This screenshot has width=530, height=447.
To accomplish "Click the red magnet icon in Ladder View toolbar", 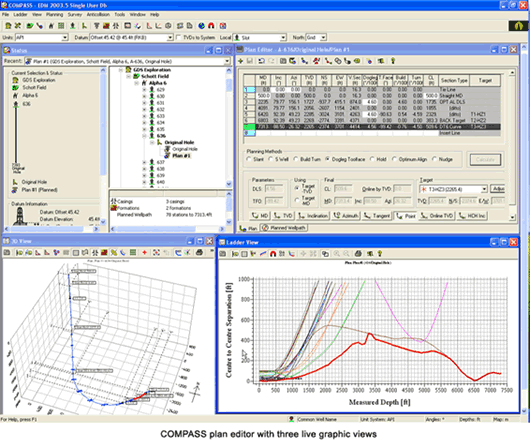I will pos(273,253).
